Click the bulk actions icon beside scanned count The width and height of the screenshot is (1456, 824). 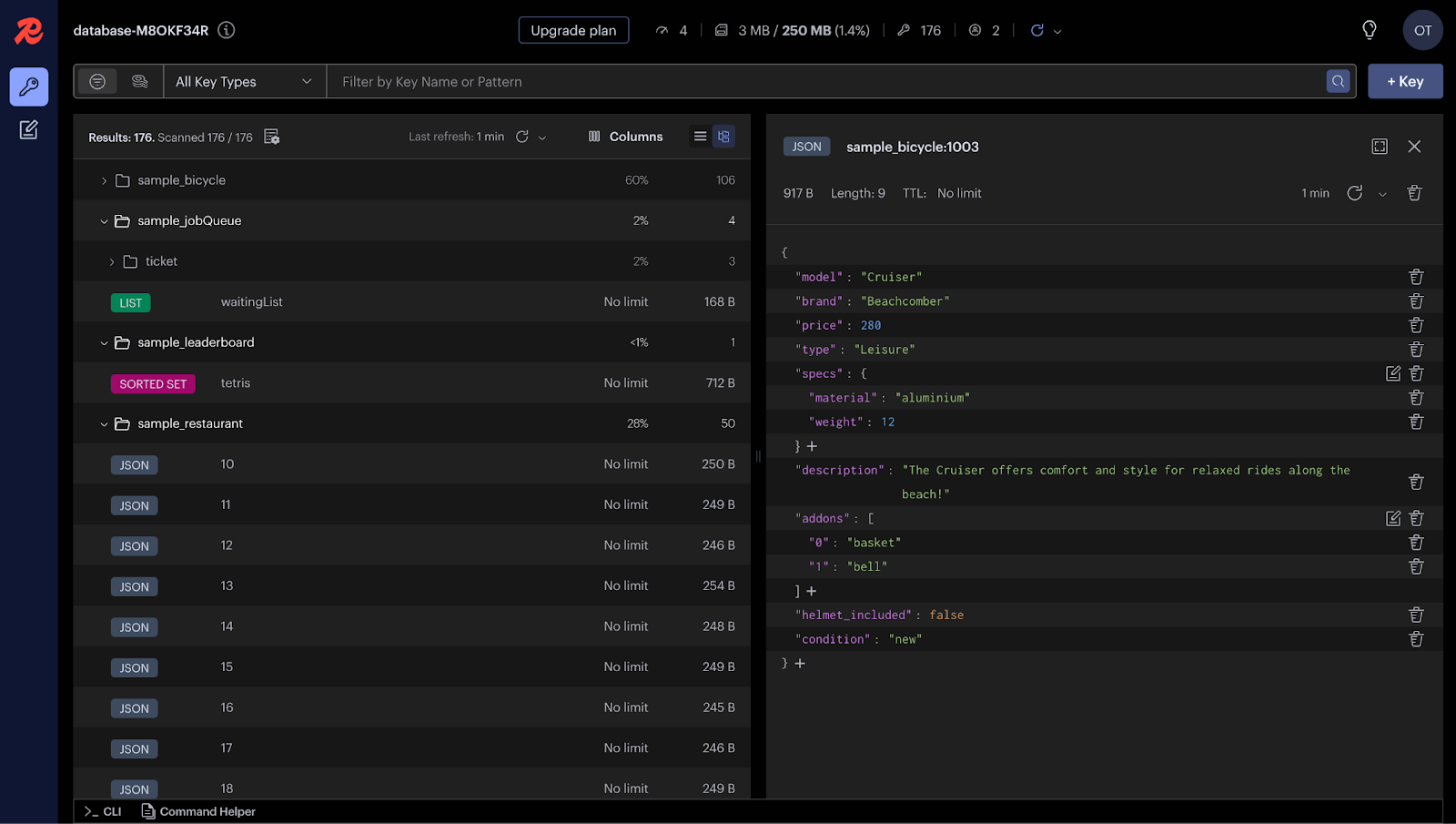[271, 137]
